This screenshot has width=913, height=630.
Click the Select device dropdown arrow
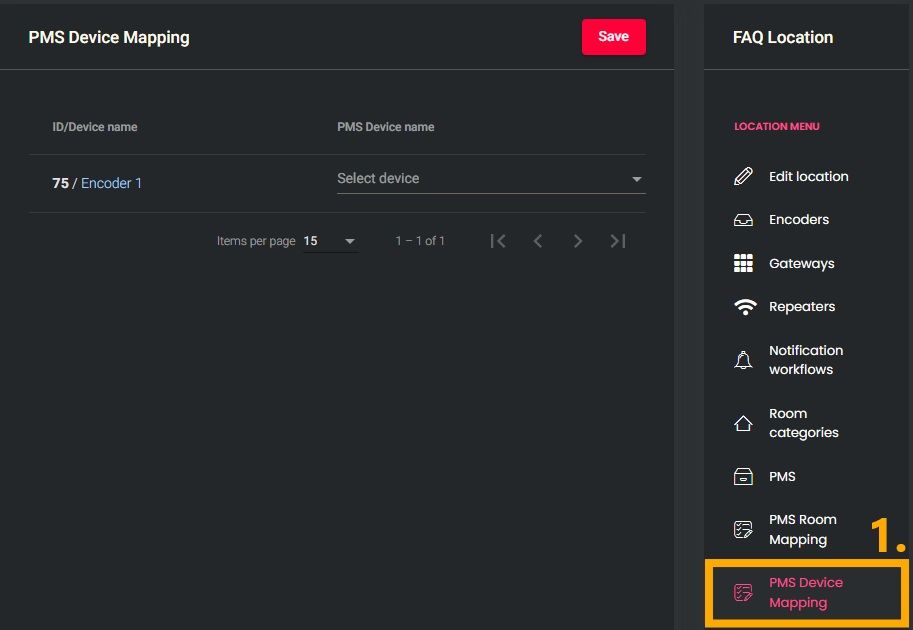coord(637,180)
